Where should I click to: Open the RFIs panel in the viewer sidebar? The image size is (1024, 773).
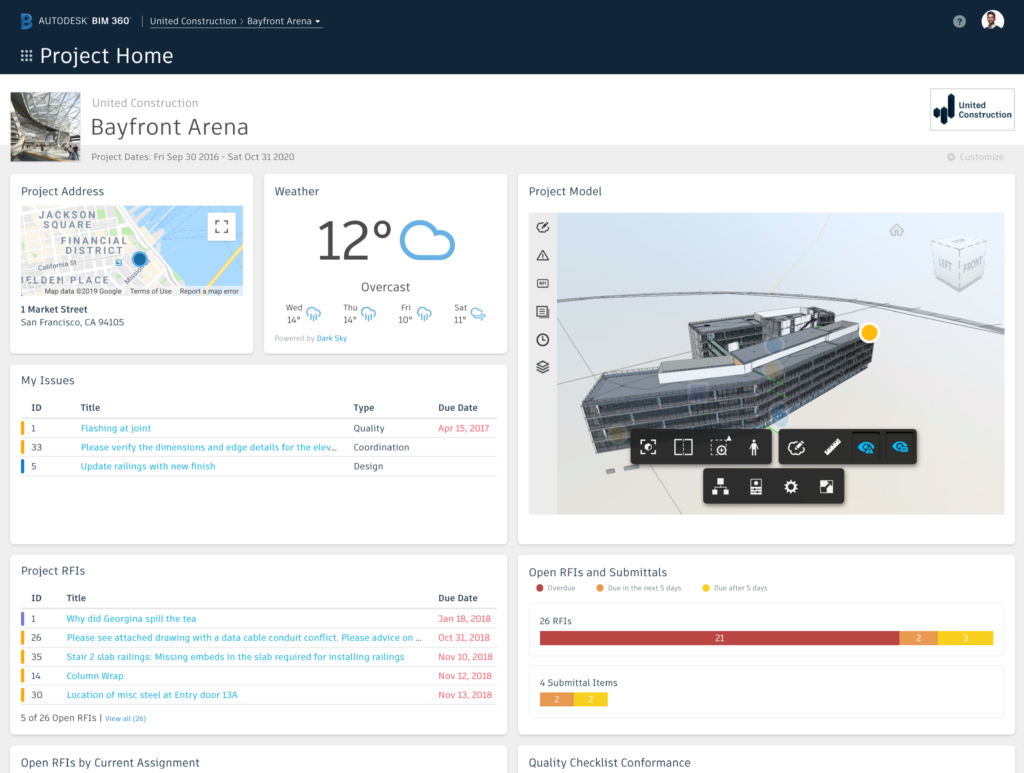[543, 283]
